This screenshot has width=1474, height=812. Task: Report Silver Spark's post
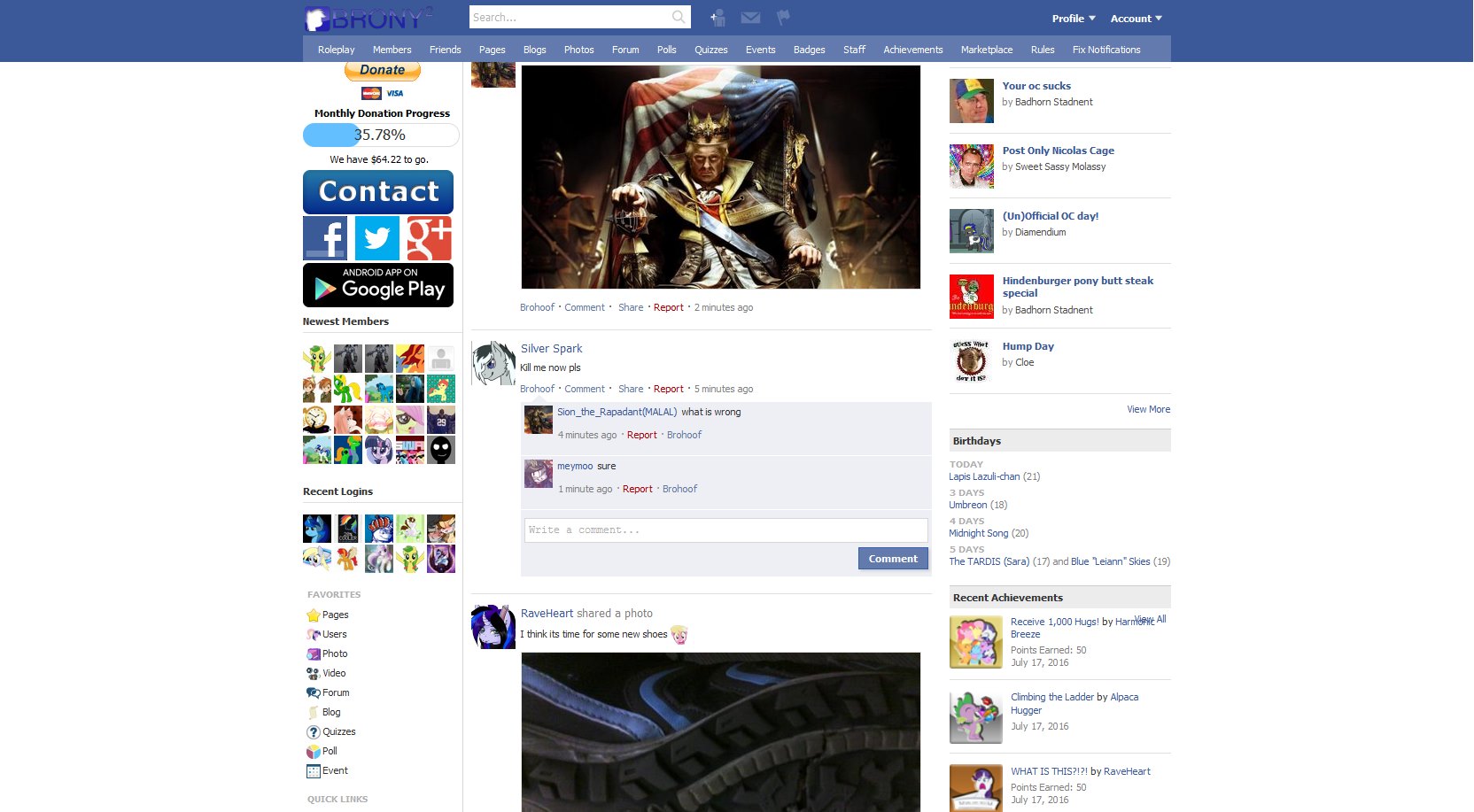point(668,389)
